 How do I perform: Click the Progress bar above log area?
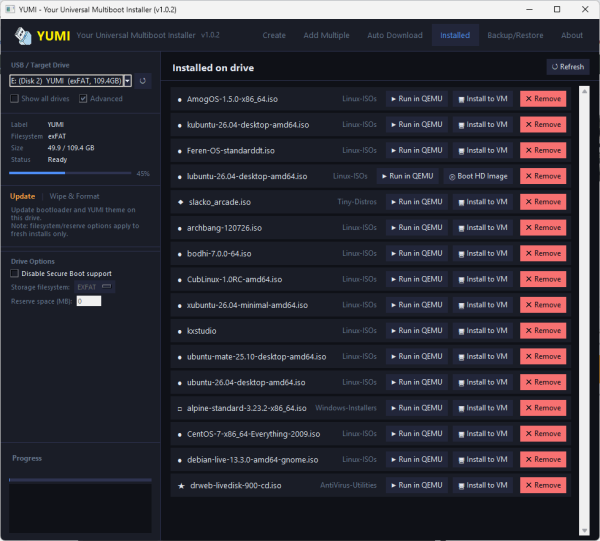(x=80, y=479)
